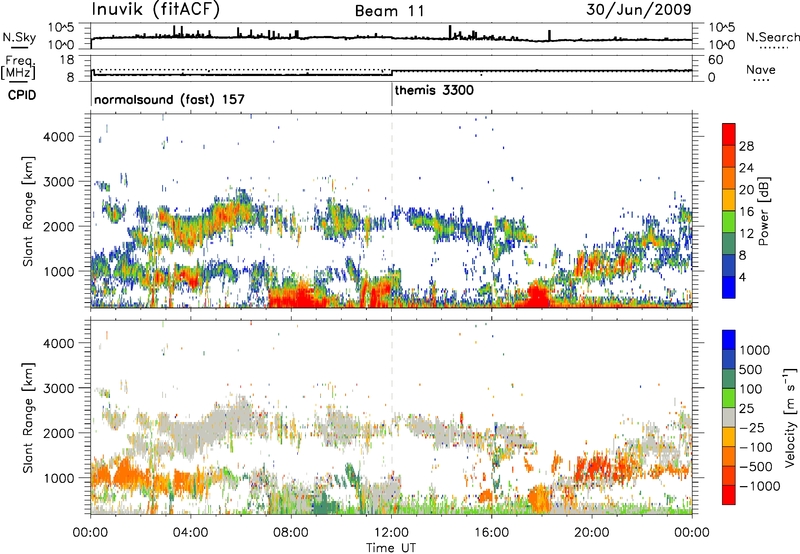Click the 04:00 time axis label
Image resolution: width=800 pixels, height=554 pixels.
(x=190, y=533)
